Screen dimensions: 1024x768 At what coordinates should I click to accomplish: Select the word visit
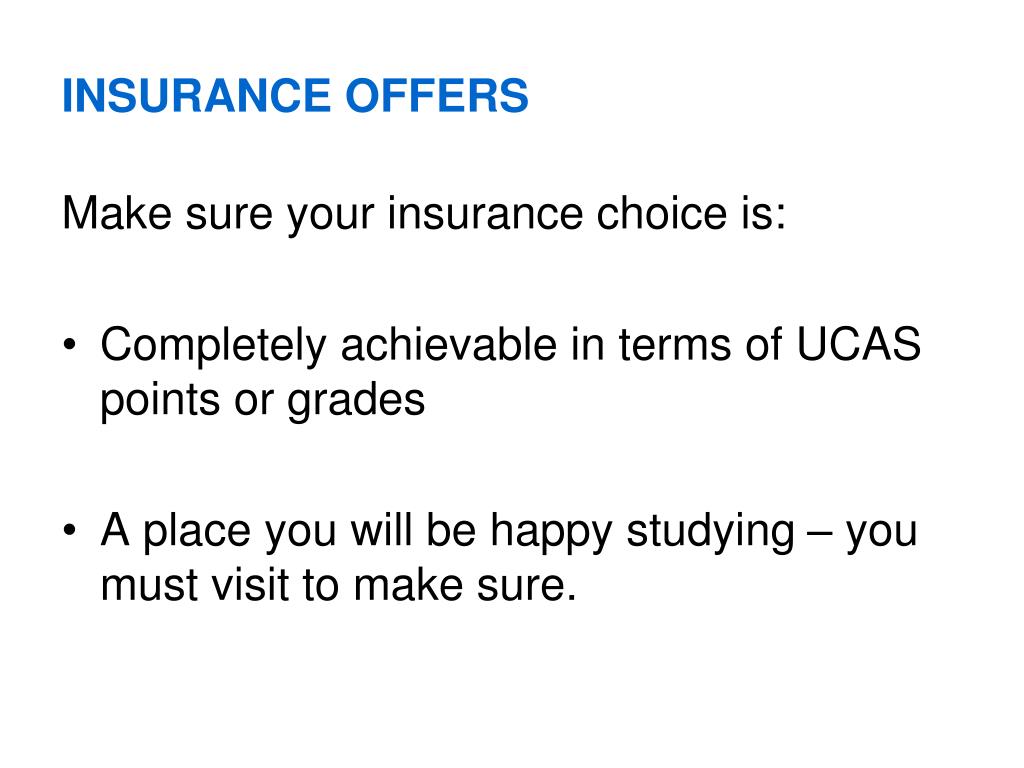[251, 584]
